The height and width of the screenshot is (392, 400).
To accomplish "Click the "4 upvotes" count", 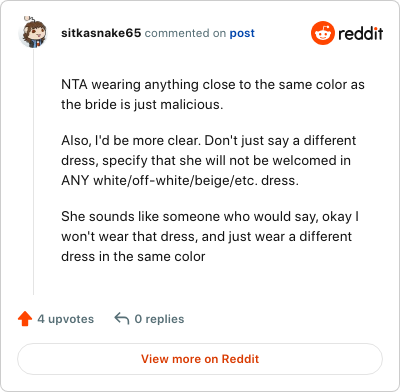I will [65, 319].
